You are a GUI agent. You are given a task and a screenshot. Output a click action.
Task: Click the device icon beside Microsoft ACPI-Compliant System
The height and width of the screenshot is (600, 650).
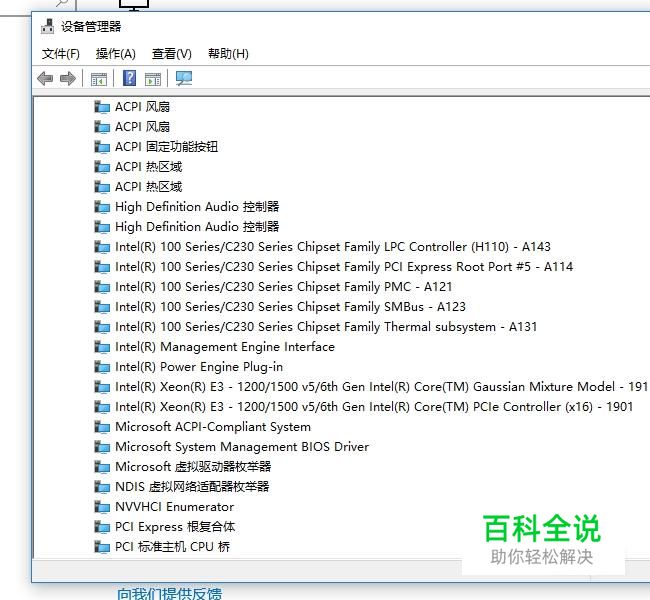tap(102, 427)
